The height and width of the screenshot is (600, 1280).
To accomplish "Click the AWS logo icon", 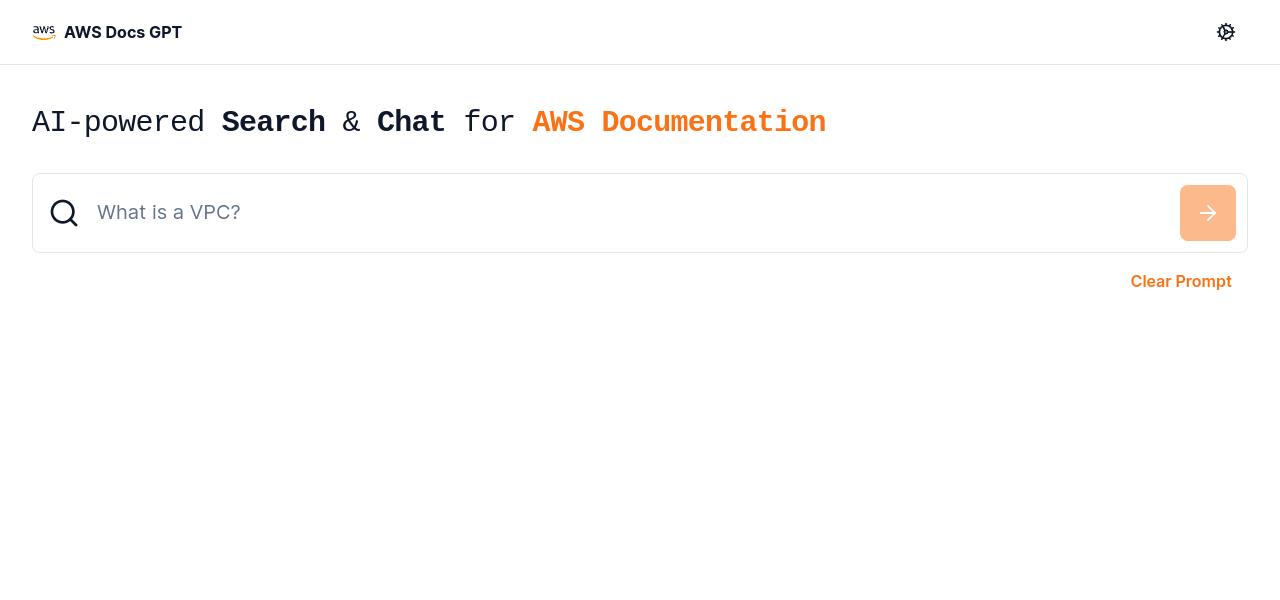I will [44, 32].
